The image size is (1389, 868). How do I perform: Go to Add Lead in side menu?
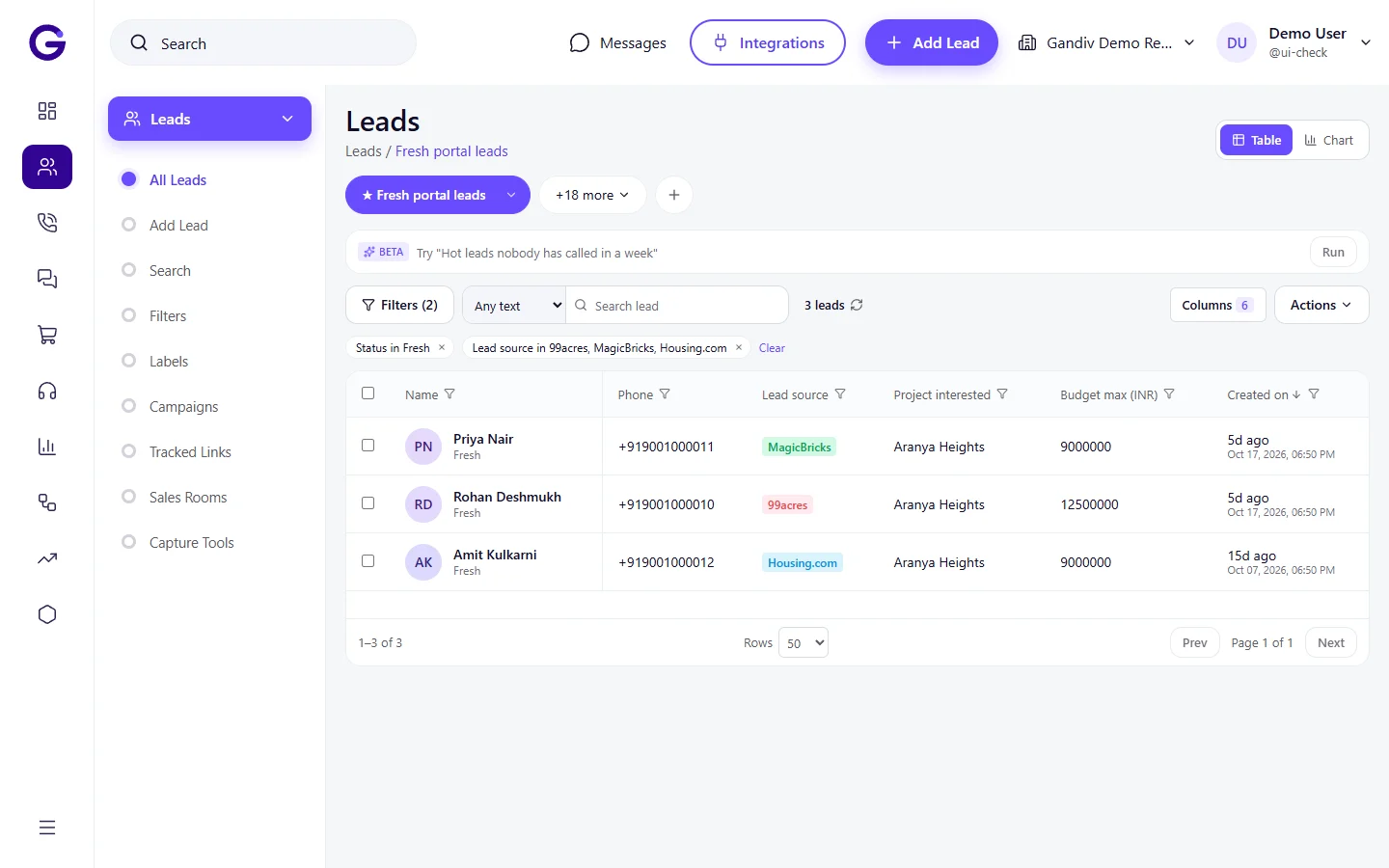(x=178, y=225)
